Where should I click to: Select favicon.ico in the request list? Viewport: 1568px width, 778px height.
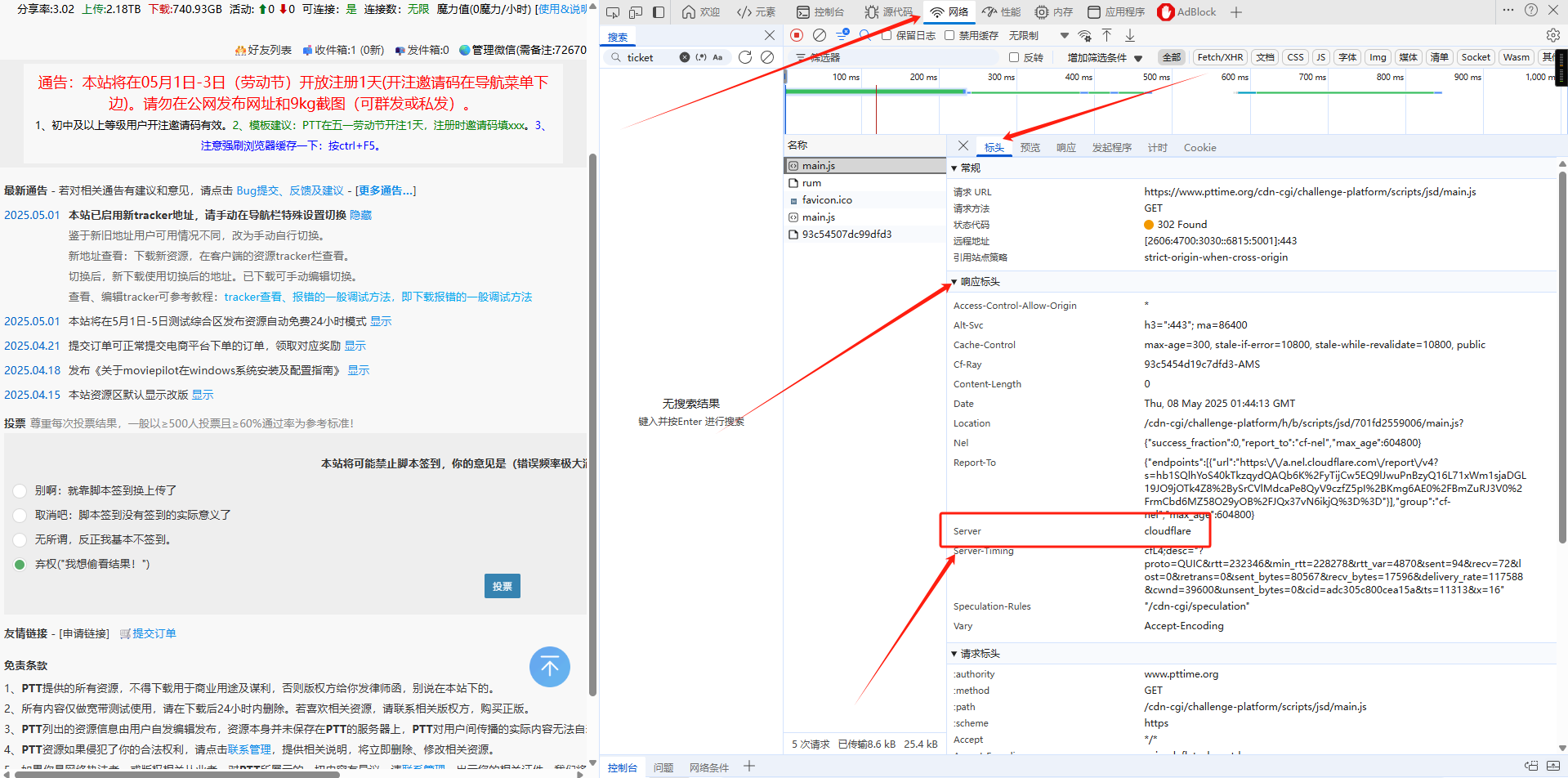click(826, 200)
